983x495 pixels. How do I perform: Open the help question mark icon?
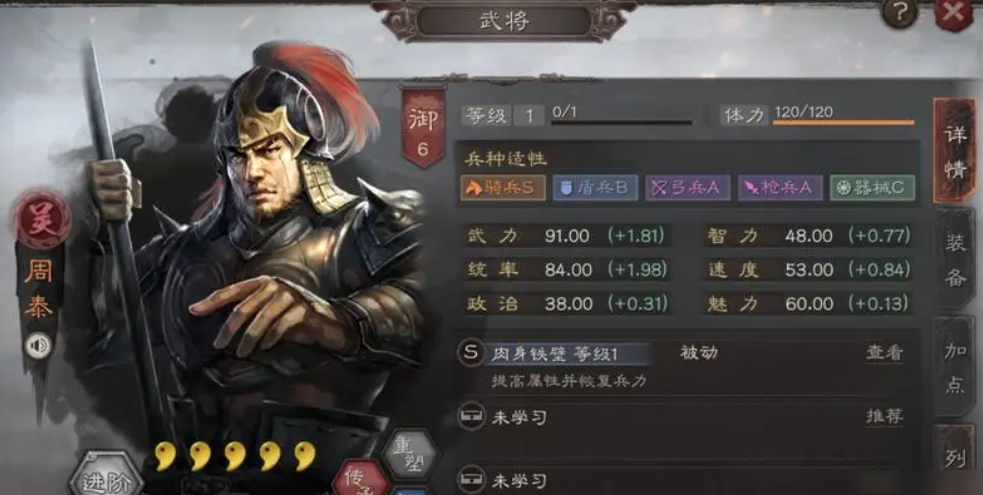pos(900,14)
